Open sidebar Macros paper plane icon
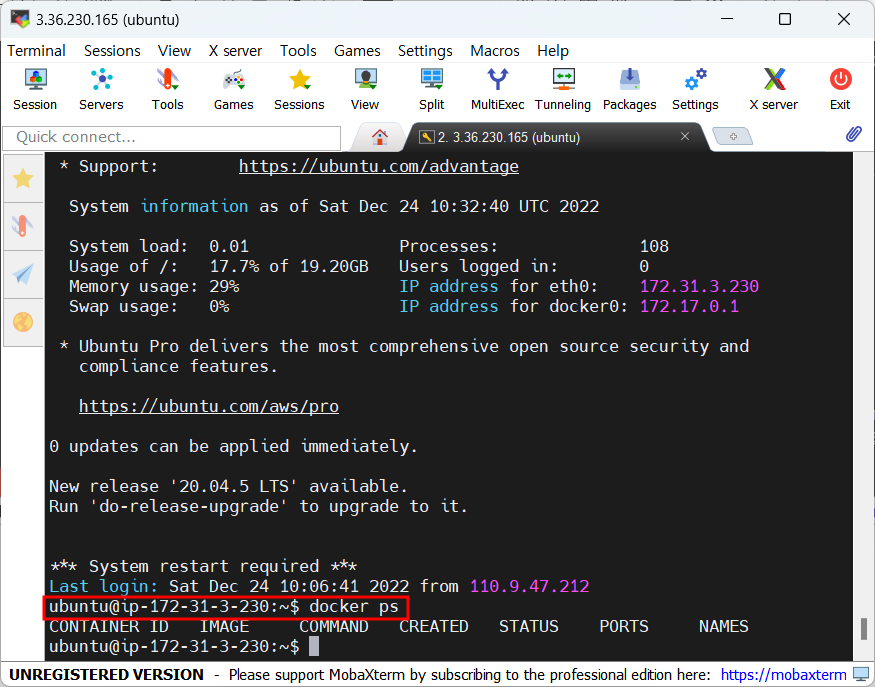The width and height of the screenshot is (875, 687). (23, 274)
